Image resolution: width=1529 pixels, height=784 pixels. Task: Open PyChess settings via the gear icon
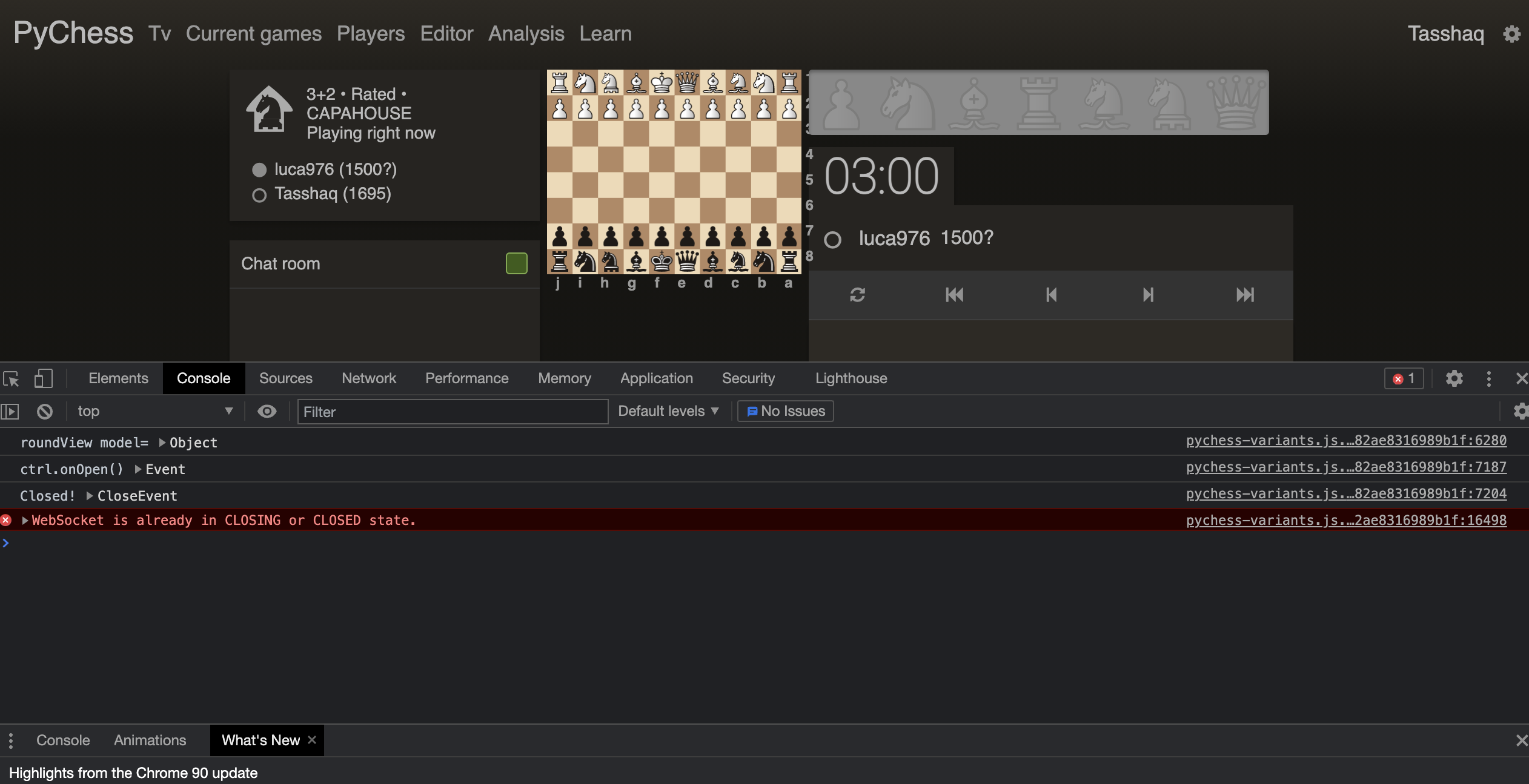(x=1513, y=33)
